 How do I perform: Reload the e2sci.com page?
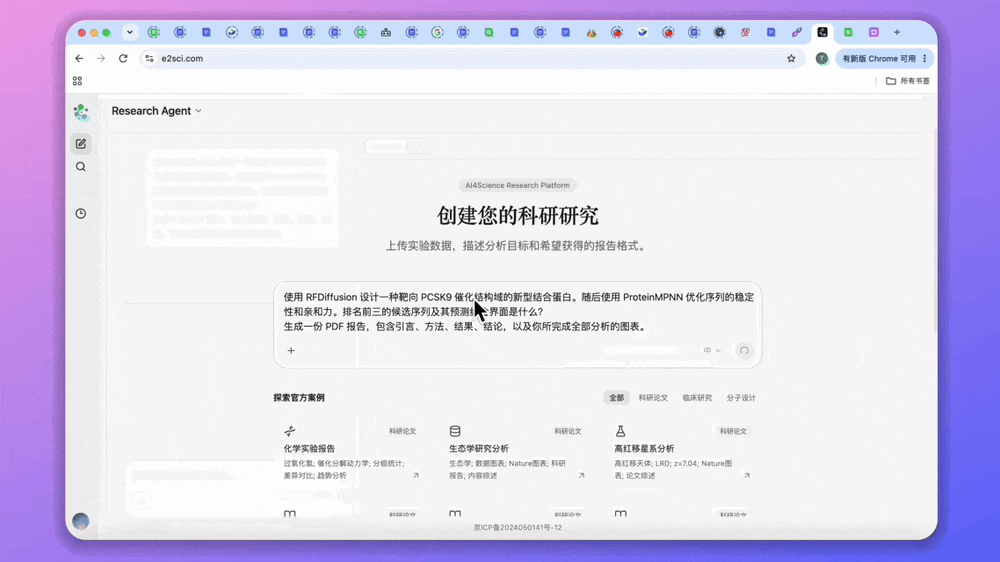click(123, 58)
